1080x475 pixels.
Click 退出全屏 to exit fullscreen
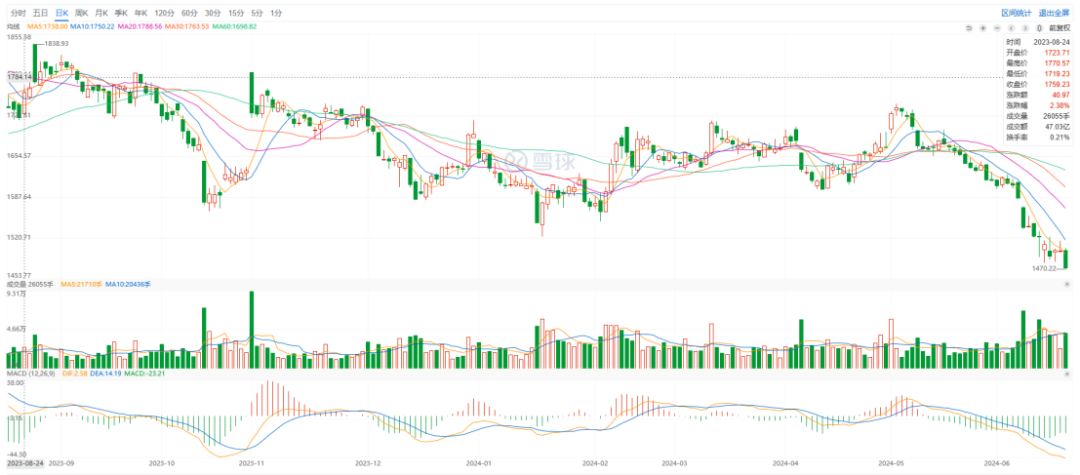tap(1052, 12)
